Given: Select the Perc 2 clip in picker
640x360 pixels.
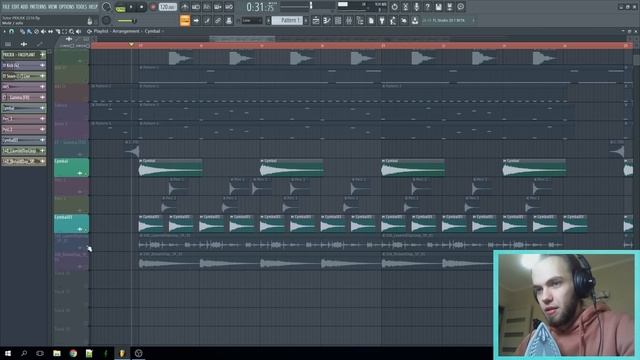Looking at the screenshot, I should tap(23, 129).
